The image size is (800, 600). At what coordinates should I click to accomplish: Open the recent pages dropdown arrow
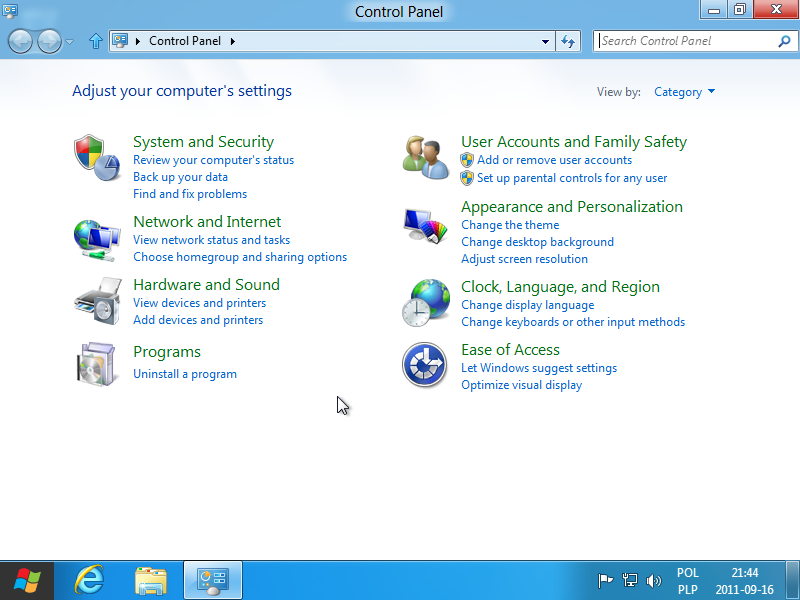[x=70, y=41]
